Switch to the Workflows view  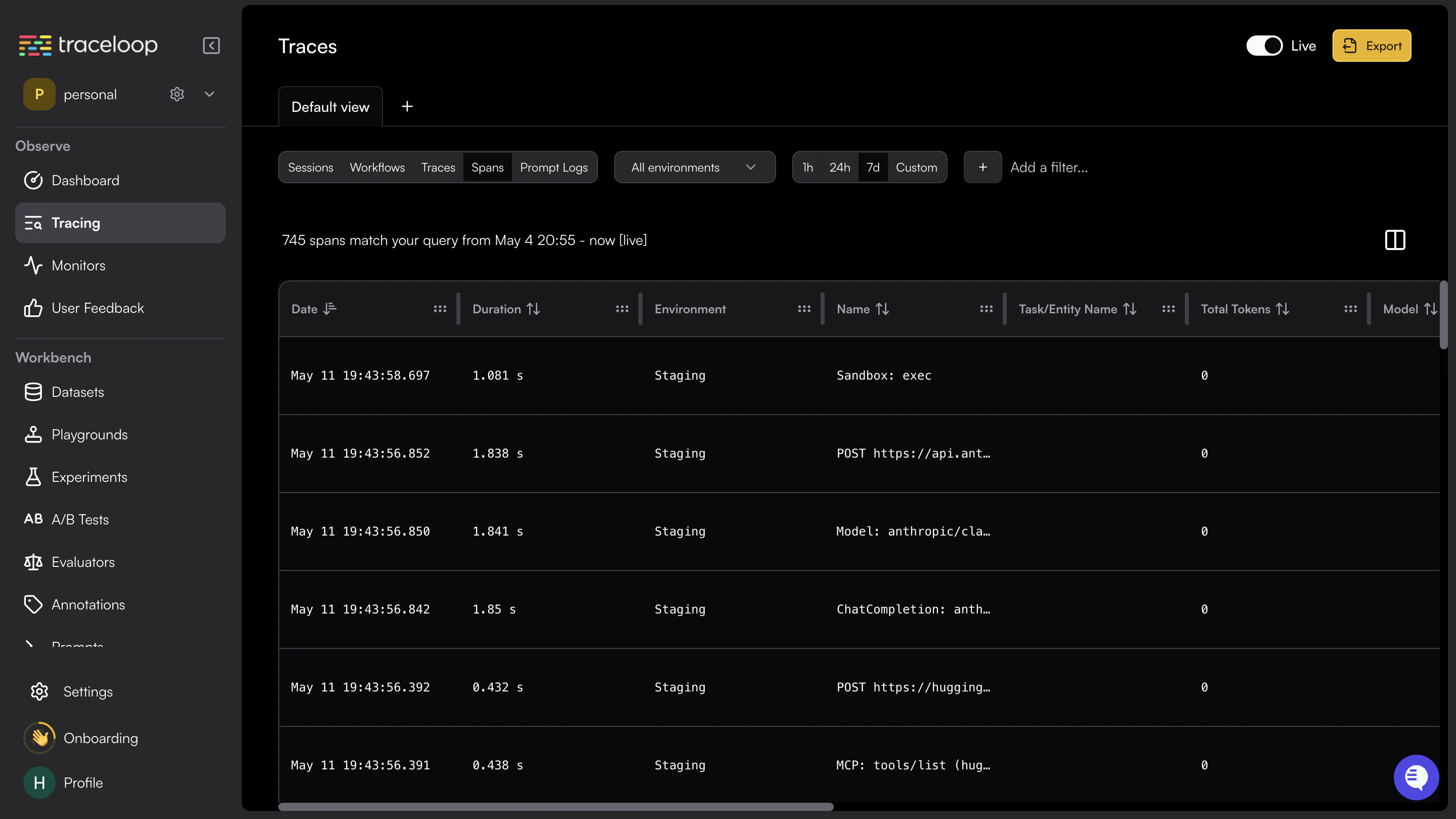377,168
